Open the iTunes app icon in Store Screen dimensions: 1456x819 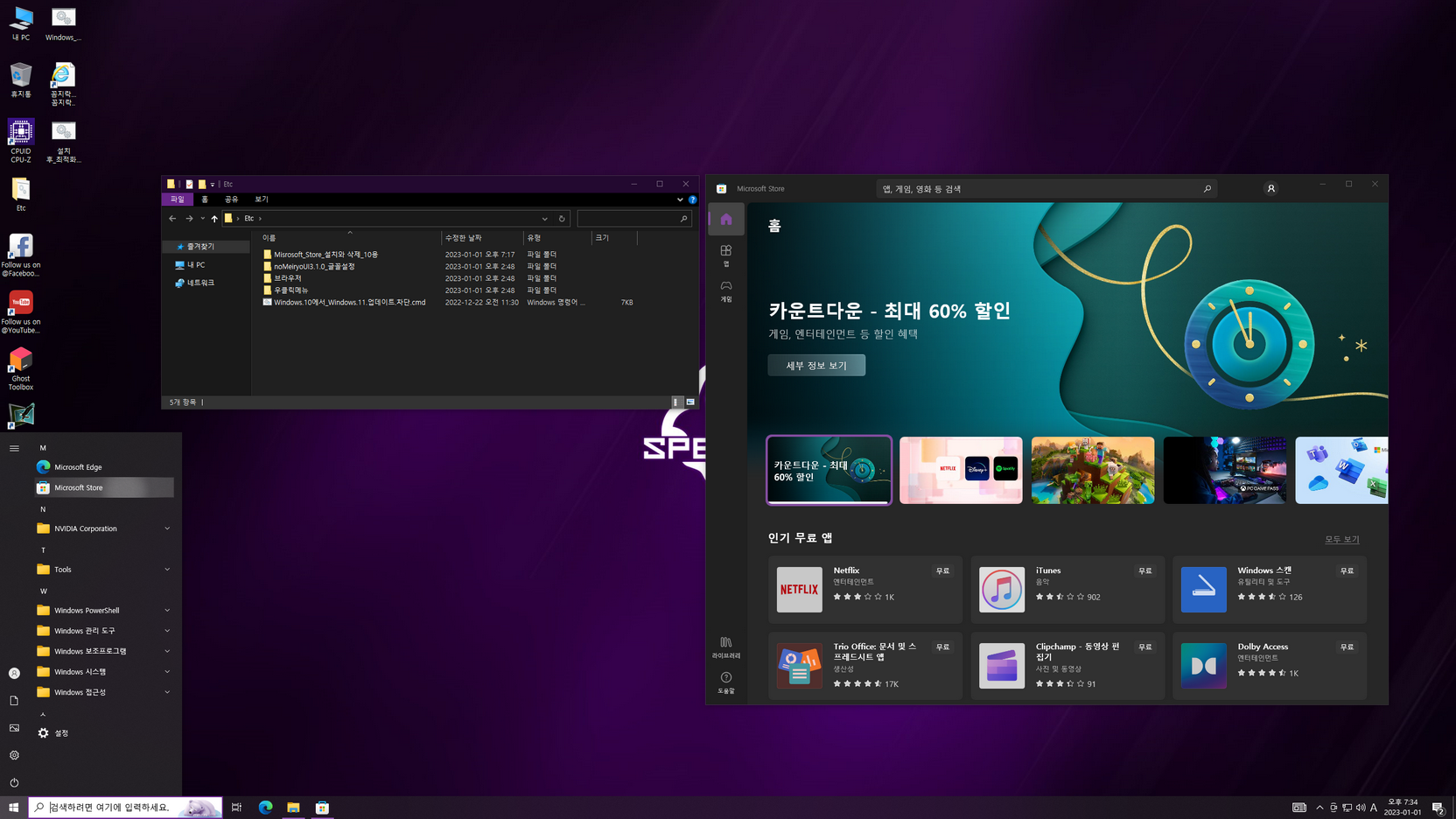(x=1002, y=589)
